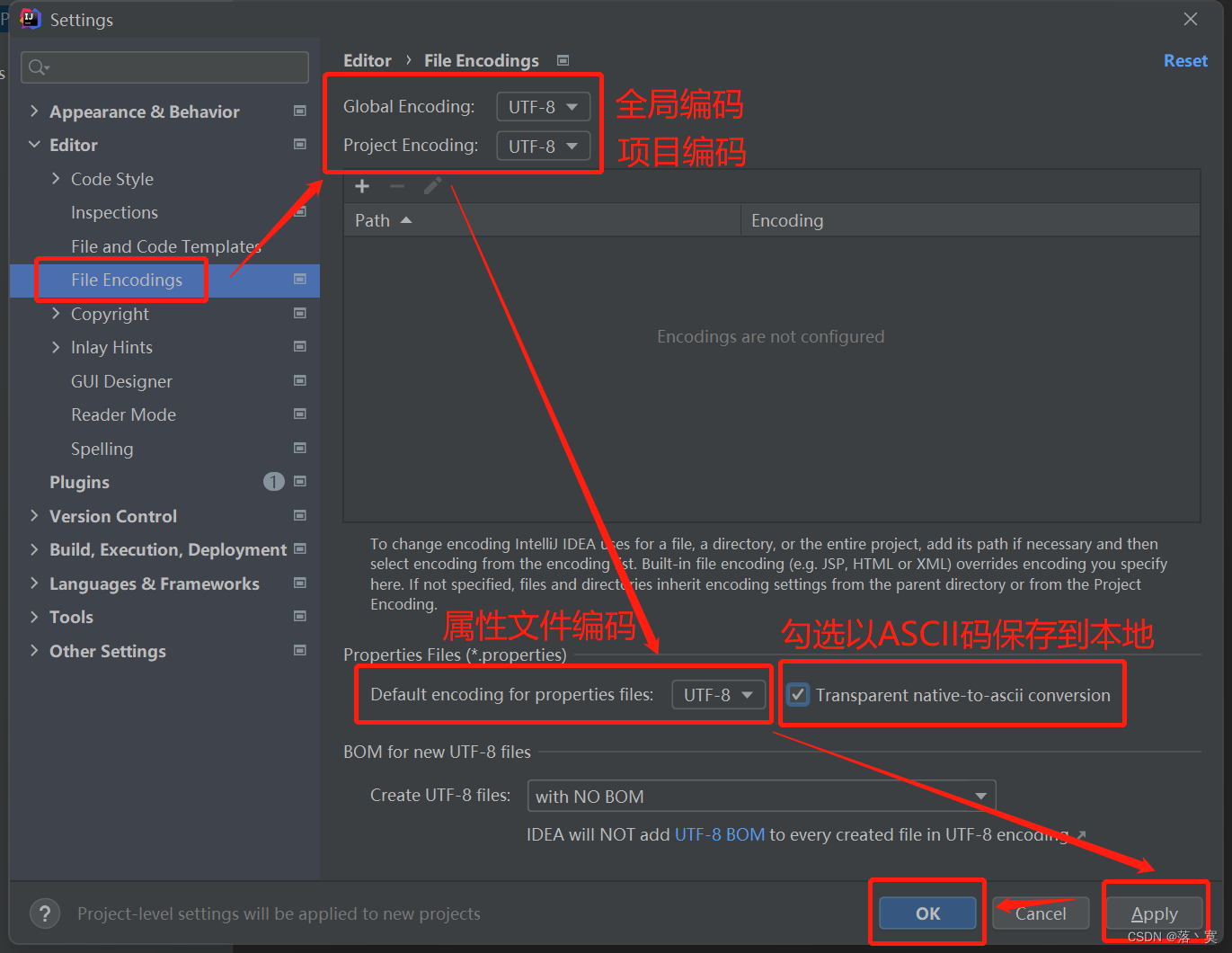1232x953 pixels.
Task: Click project-level icon on Inlay Hints row
Action: coord(300,347)
